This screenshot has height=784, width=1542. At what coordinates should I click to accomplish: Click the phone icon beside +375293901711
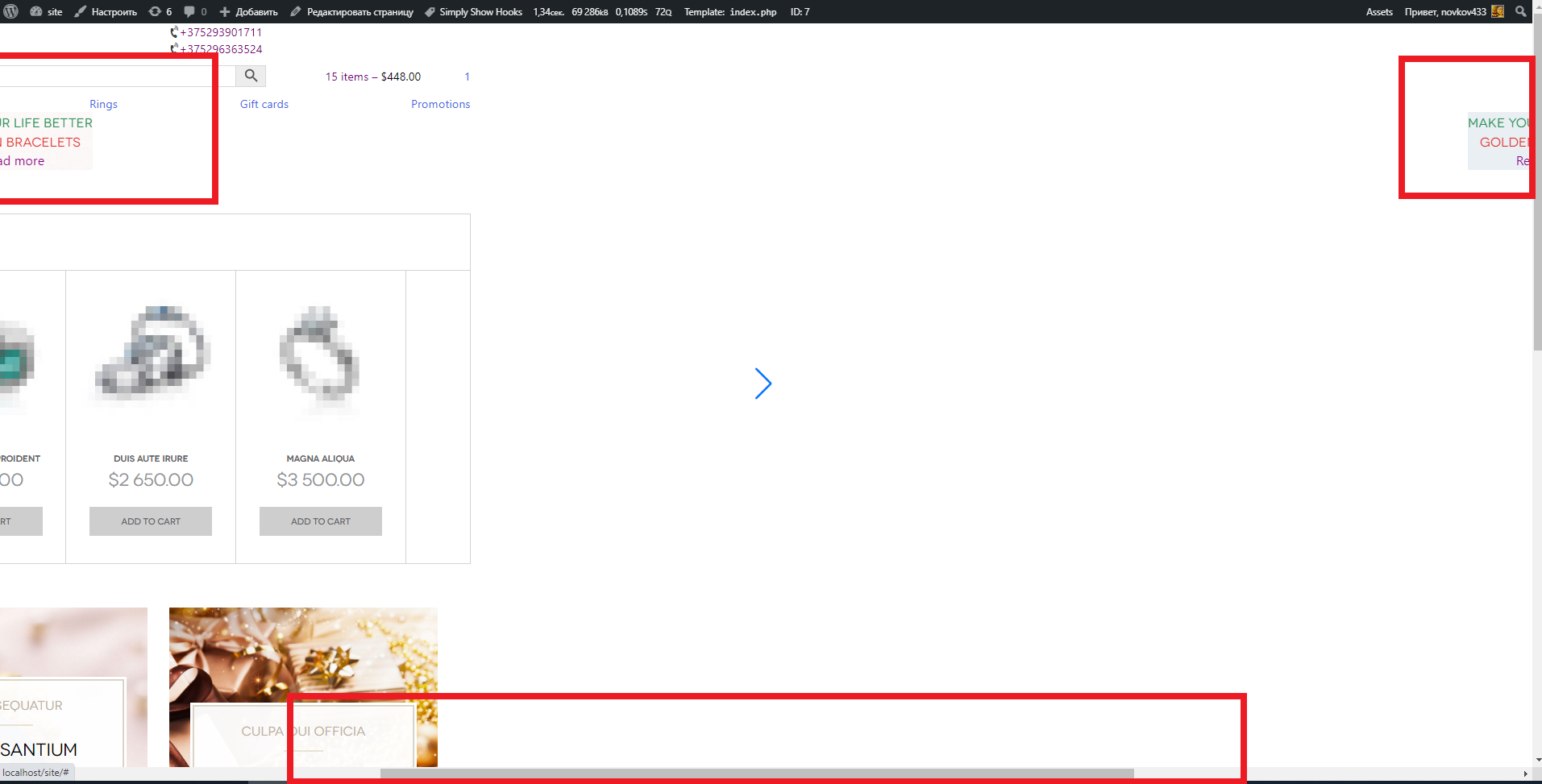(x=174, y=32)
